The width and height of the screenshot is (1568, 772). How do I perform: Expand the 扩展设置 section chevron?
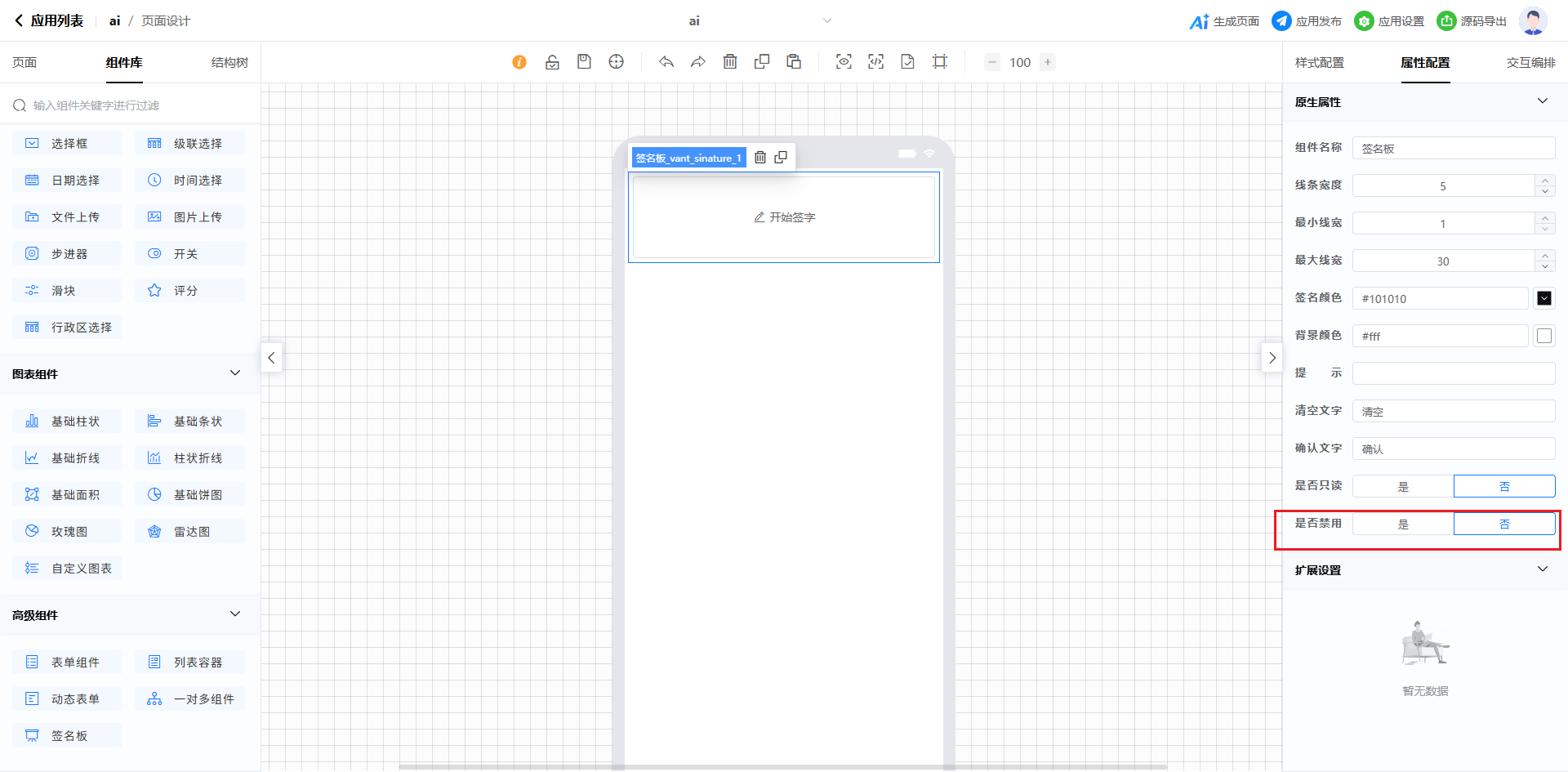tap(1543, 569)
